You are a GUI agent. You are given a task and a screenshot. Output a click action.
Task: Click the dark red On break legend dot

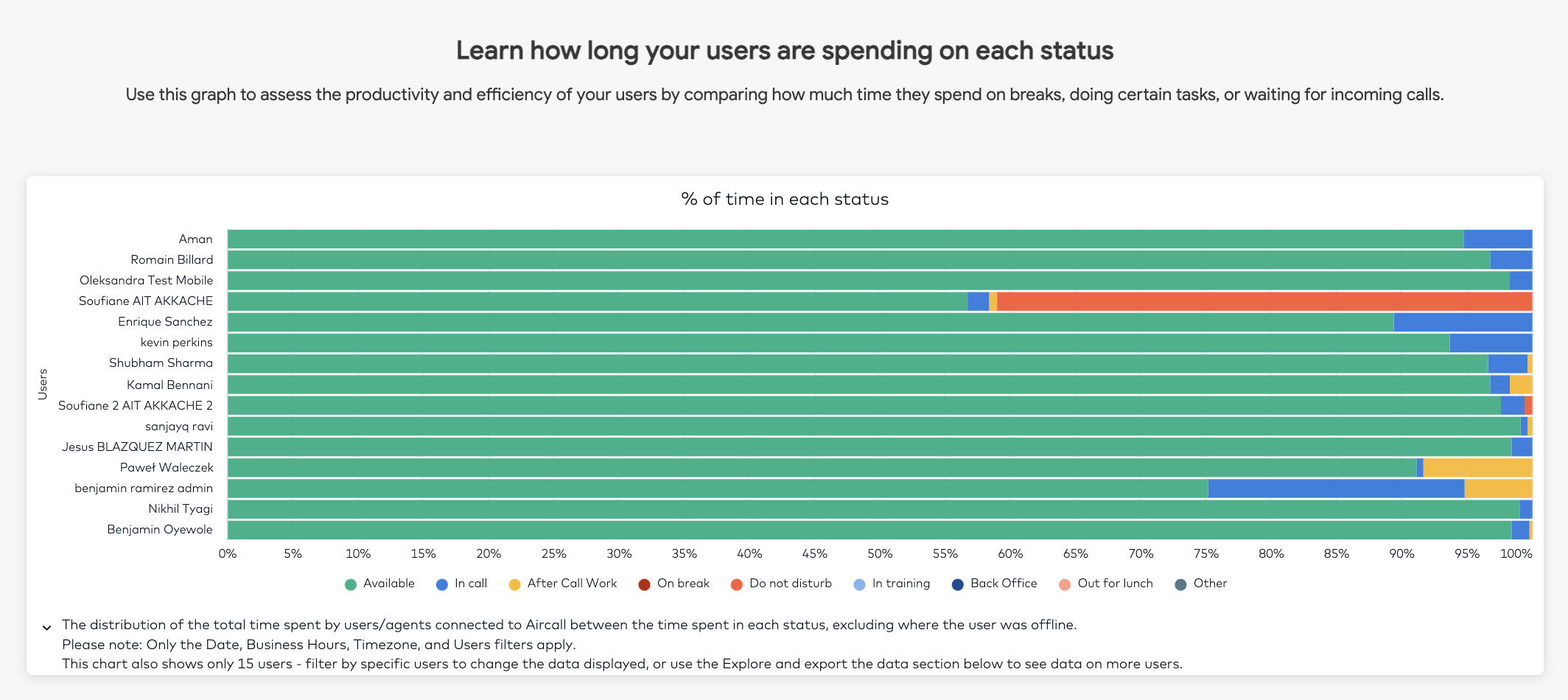644,584
